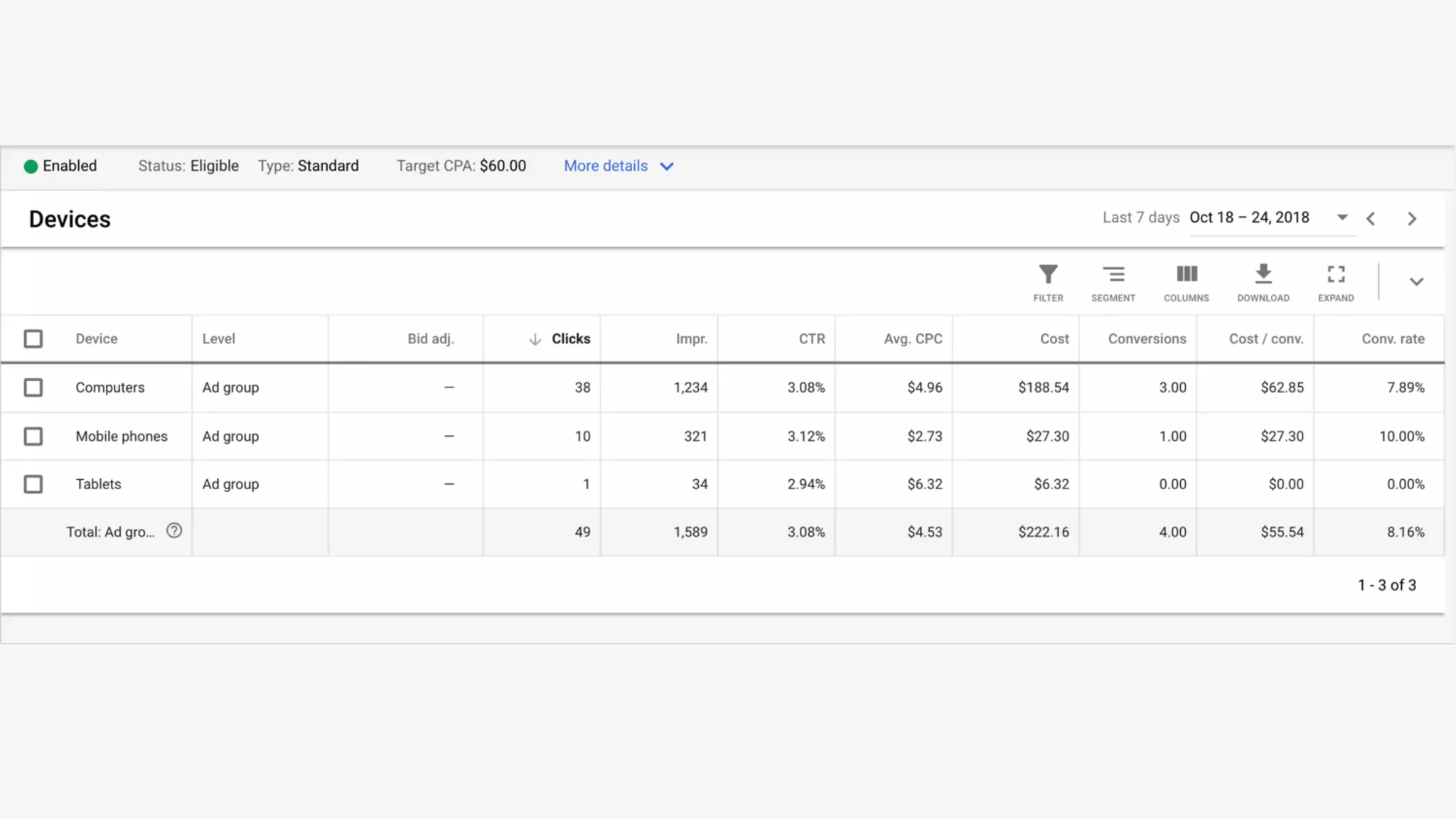Check the Tablets row checkbox
The width and height of the screenshot is (1456, 819).
33,484
